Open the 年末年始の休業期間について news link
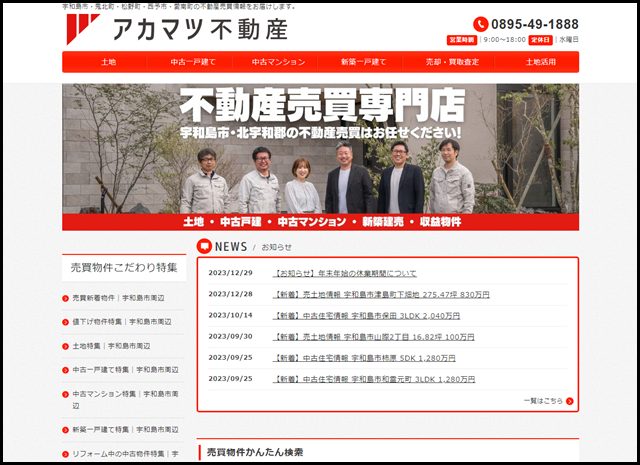The height and width of the screenshot is (465, 640). pyautogui.click(x=344, y=273)
